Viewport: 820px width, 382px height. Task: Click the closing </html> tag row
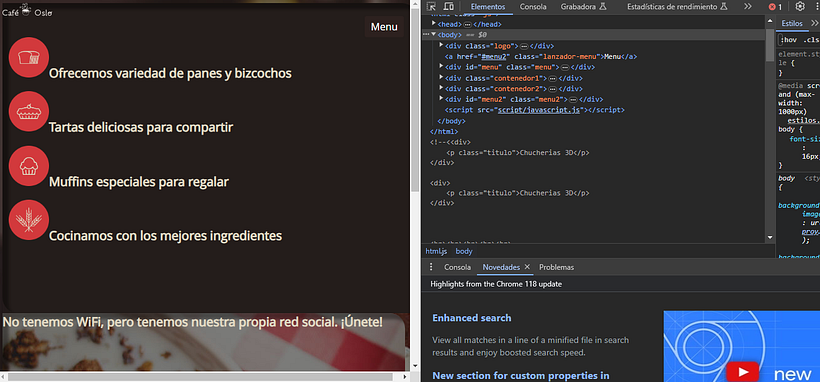pos(443,131)
